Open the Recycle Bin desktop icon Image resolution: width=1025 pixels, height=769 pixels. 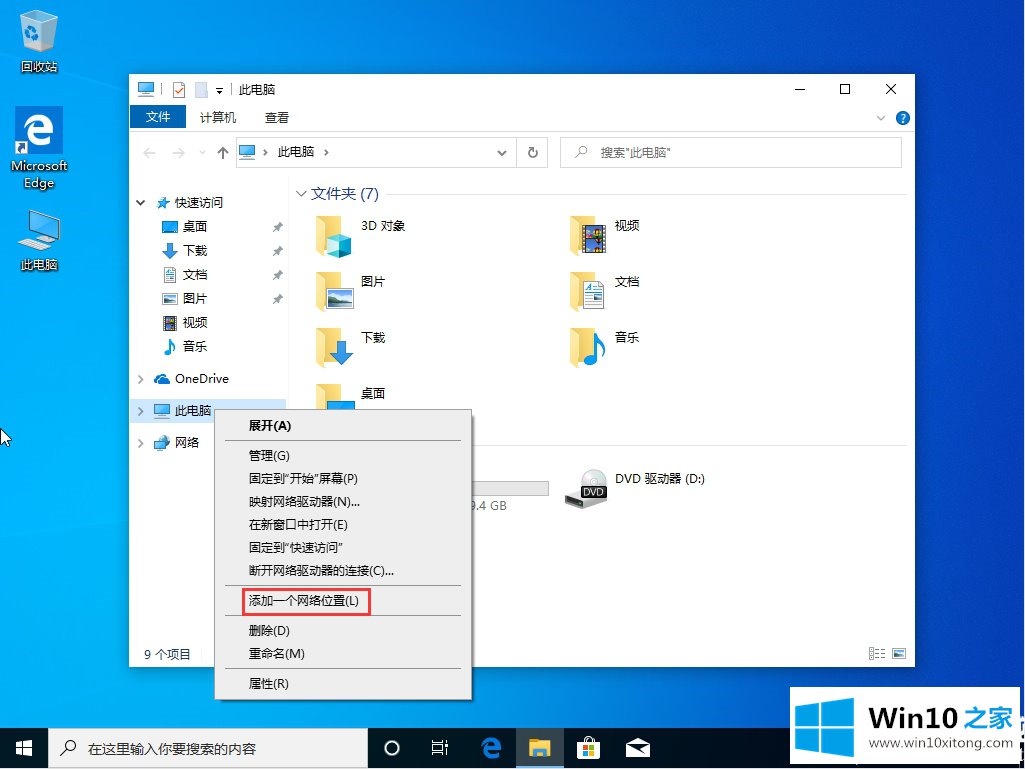tap(39, 41)
